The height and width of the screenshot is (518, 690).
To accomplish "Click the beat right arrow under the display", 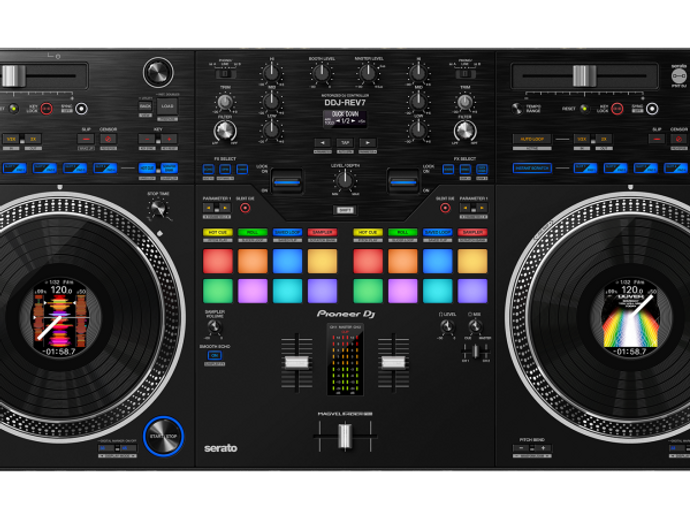I will [367, 143].
